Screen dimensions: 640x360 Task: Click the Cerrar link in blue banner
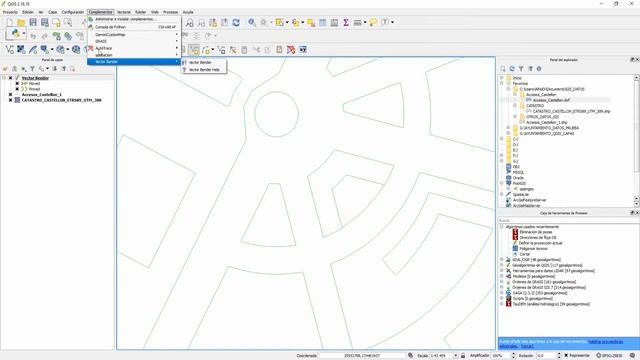tap(527, 346)
